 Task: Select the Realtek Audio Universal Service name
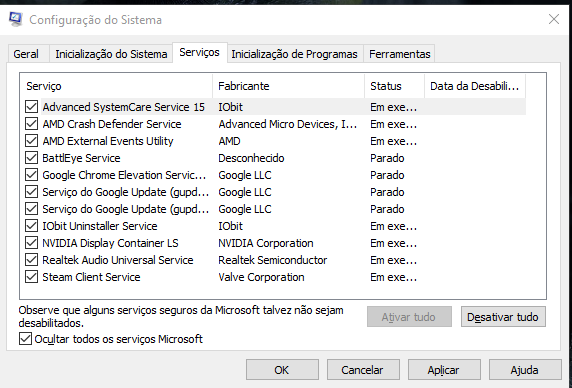tap(117, 260)
